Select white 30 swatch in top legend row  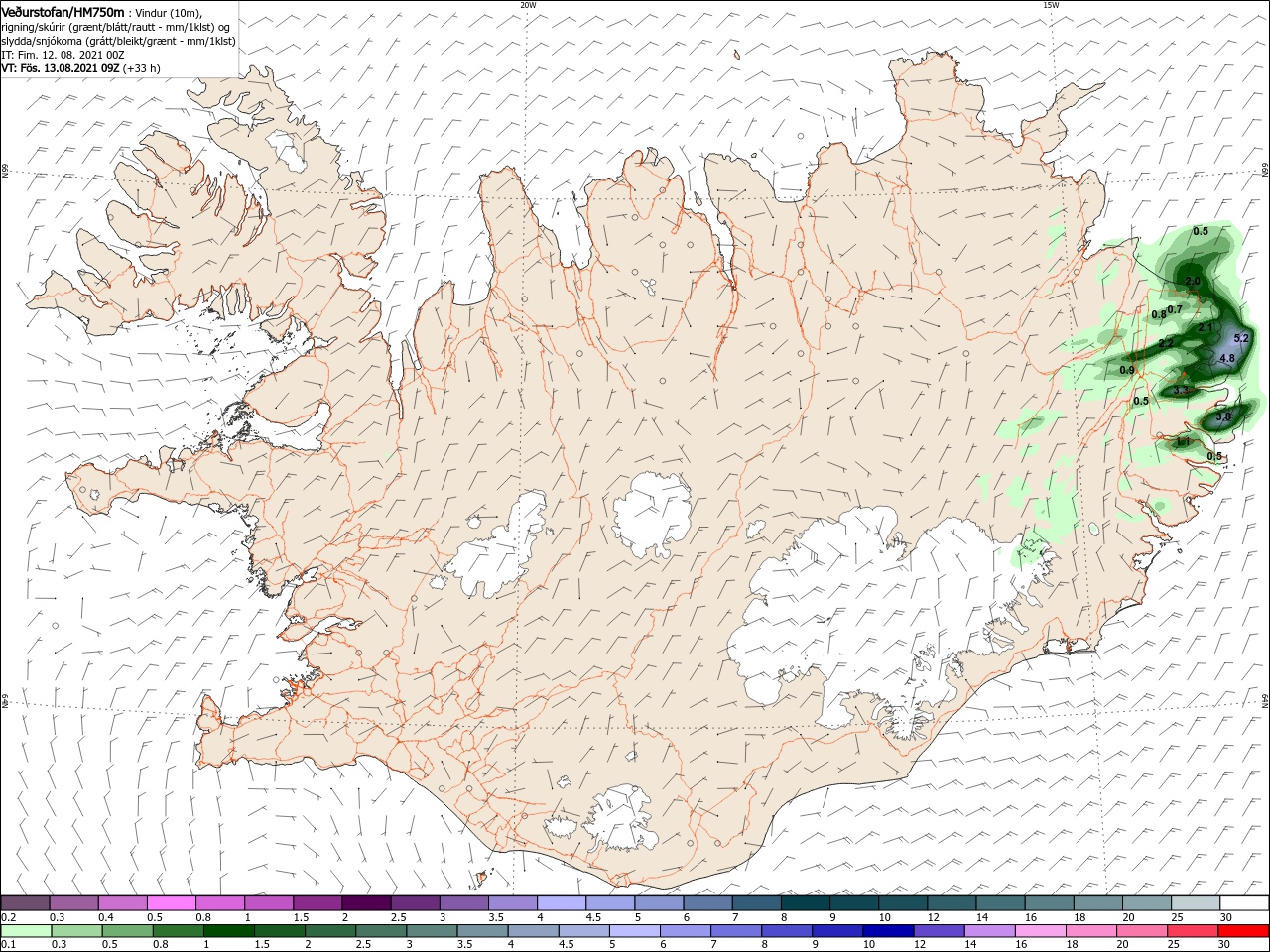click(x=1244, y=902)
